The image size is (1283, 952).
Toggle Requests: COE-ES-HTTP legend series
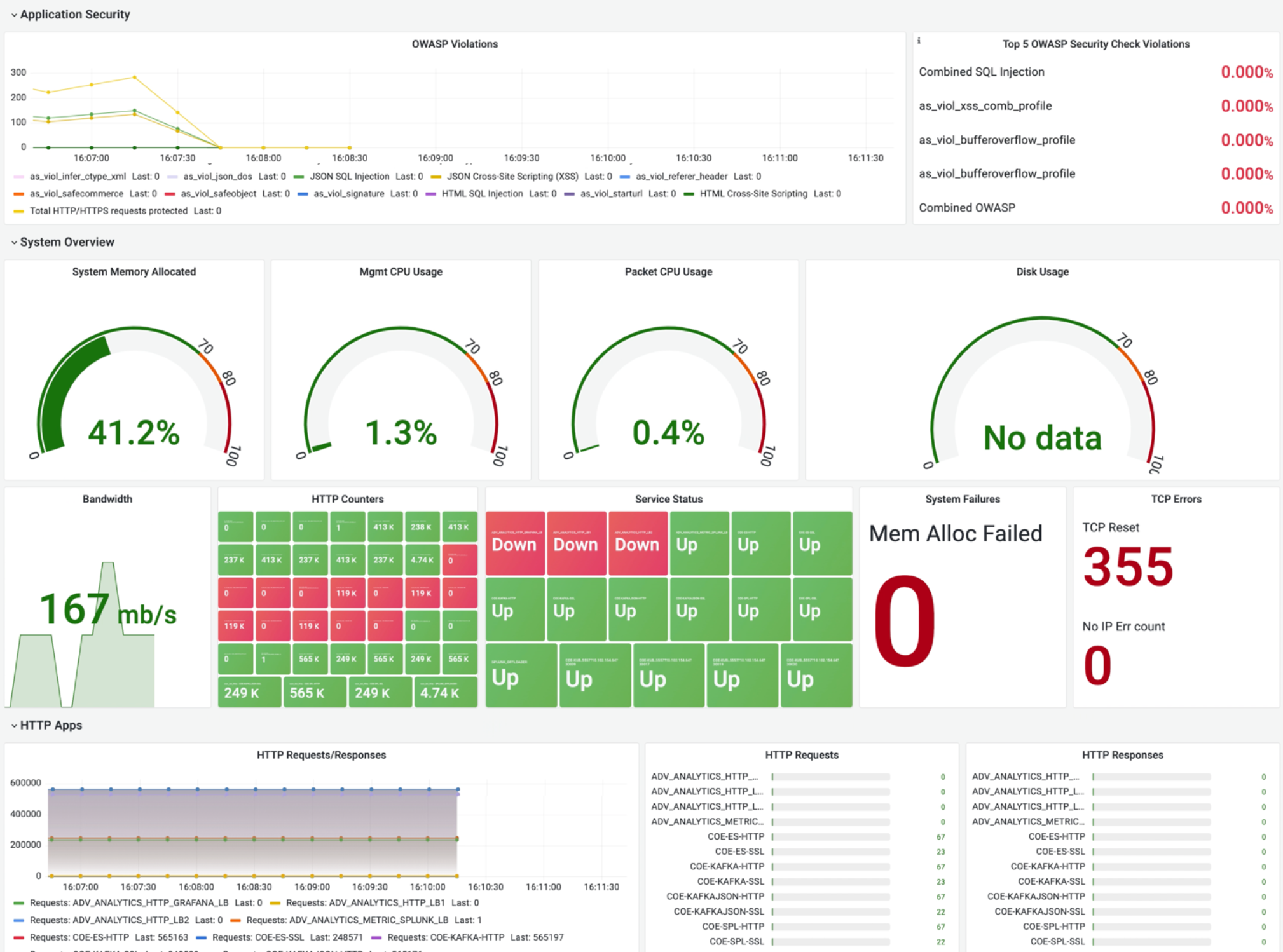[79, 937]
